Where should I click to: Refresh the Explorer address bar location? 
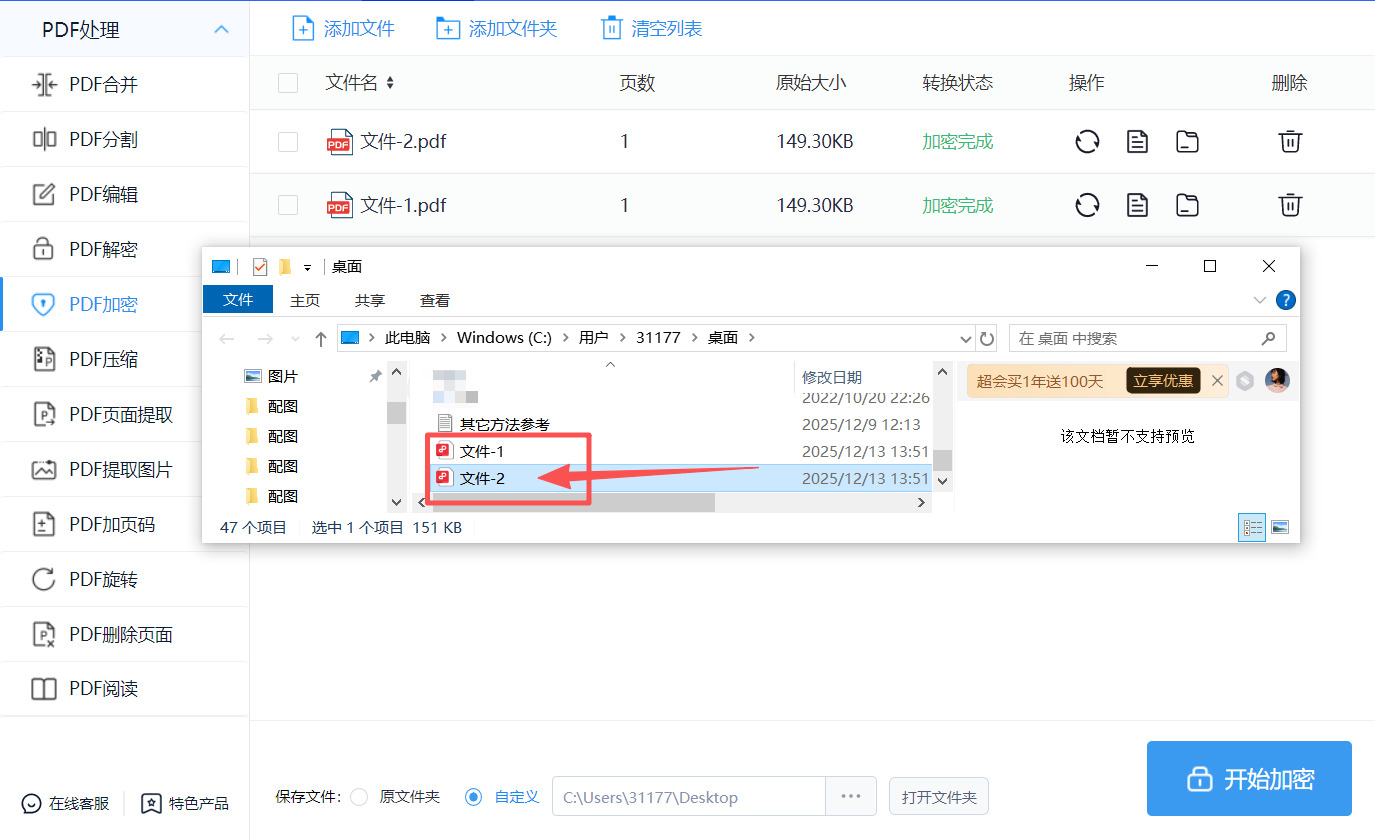pos(987,339)
